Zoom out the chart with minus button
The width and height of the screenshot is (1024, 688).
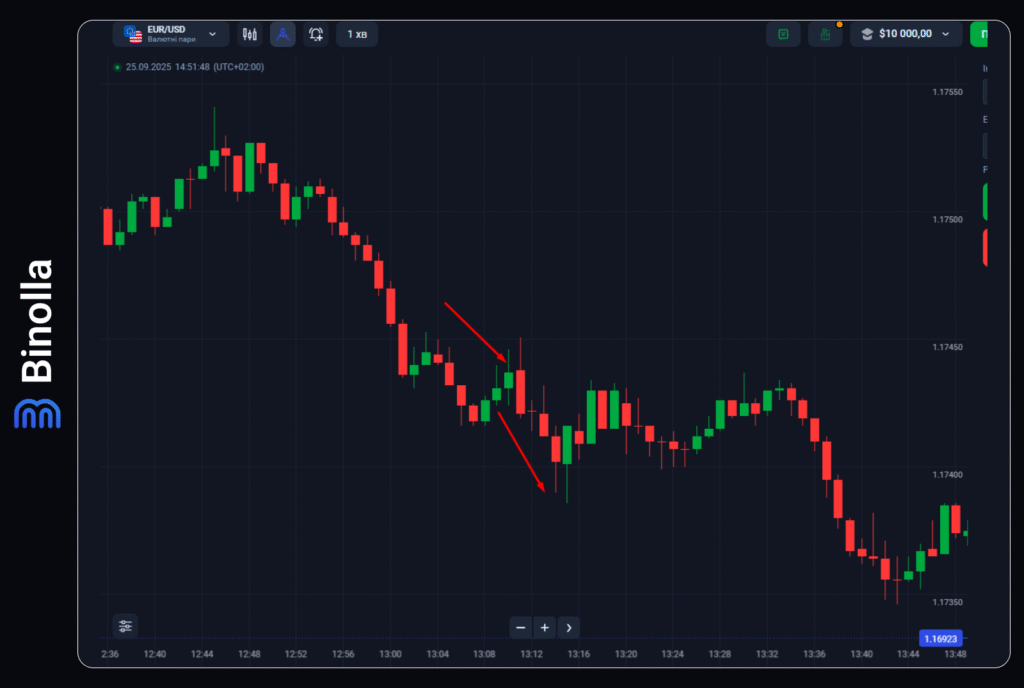tap(520, 628)
